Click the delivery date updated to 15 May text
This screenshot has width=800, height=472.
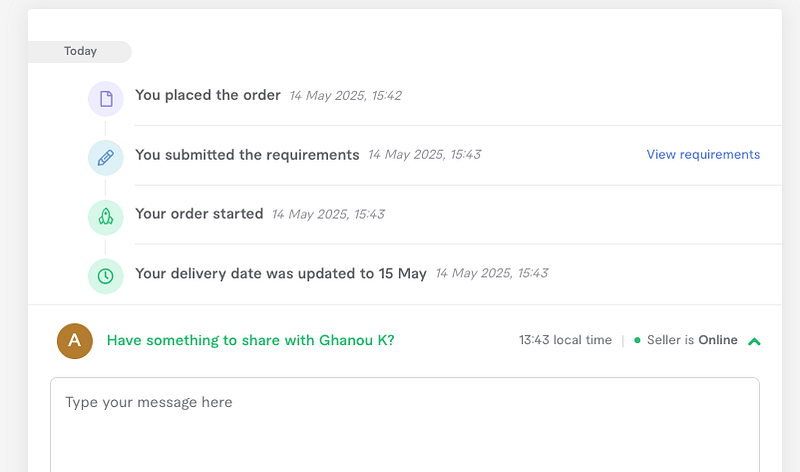pos(281,273)
